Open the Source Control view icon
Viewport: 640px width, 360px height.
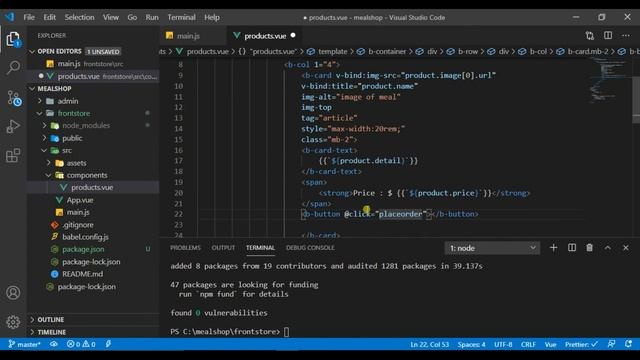click(14, 98)
